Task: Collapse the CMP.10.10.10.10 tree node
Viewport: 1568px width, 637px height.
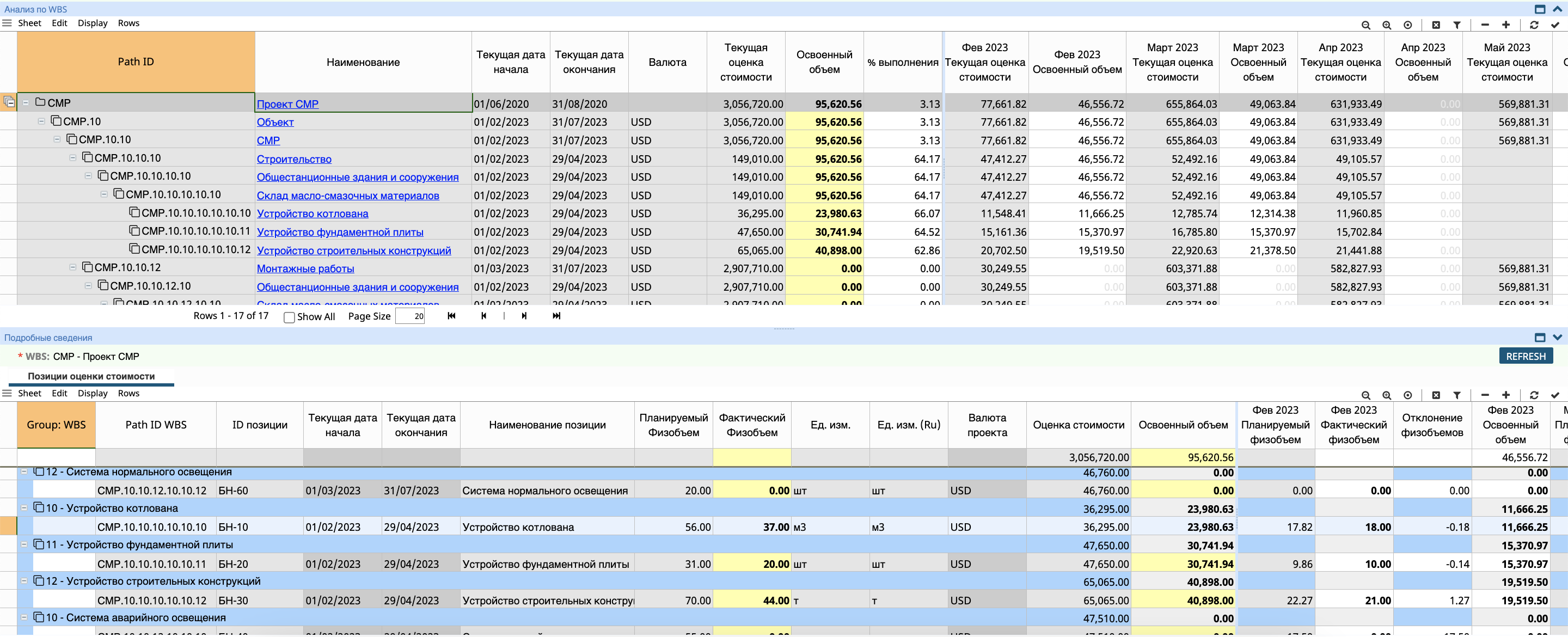Action: (x=89, y=176)
